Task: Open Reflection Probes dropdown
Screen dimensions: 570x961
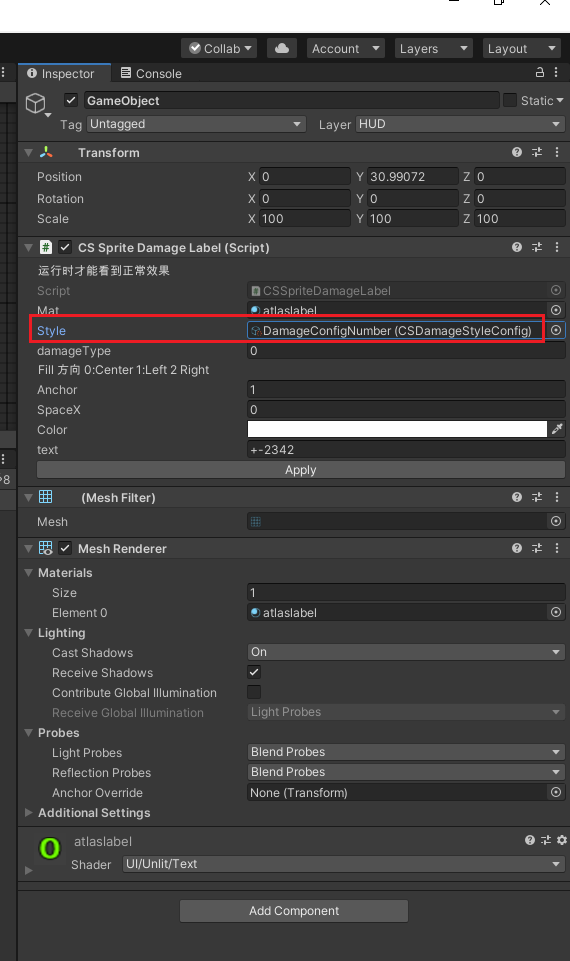Action: tap(406, 772)
